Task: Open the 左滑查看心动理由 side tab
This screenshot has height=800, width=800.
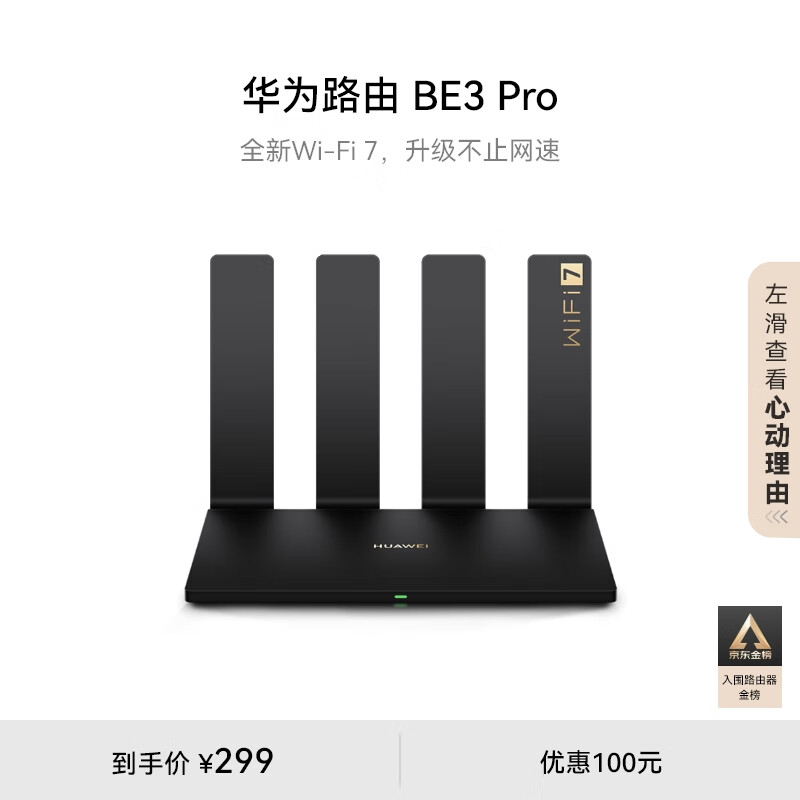Action: pos(774,399)
